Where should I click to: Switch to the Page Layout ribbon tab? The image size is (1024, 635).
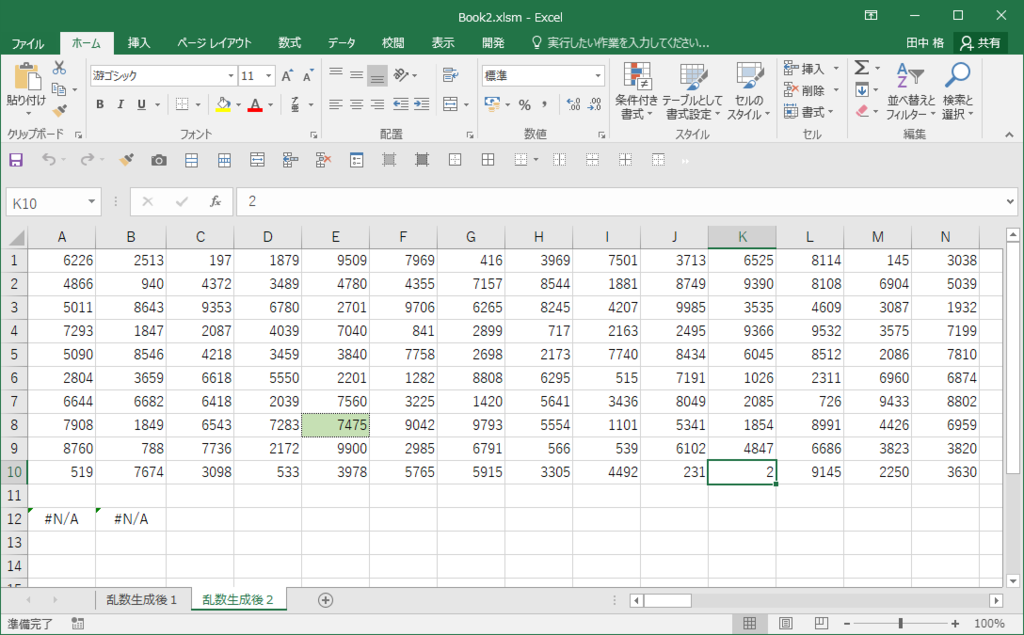[214, 43]
